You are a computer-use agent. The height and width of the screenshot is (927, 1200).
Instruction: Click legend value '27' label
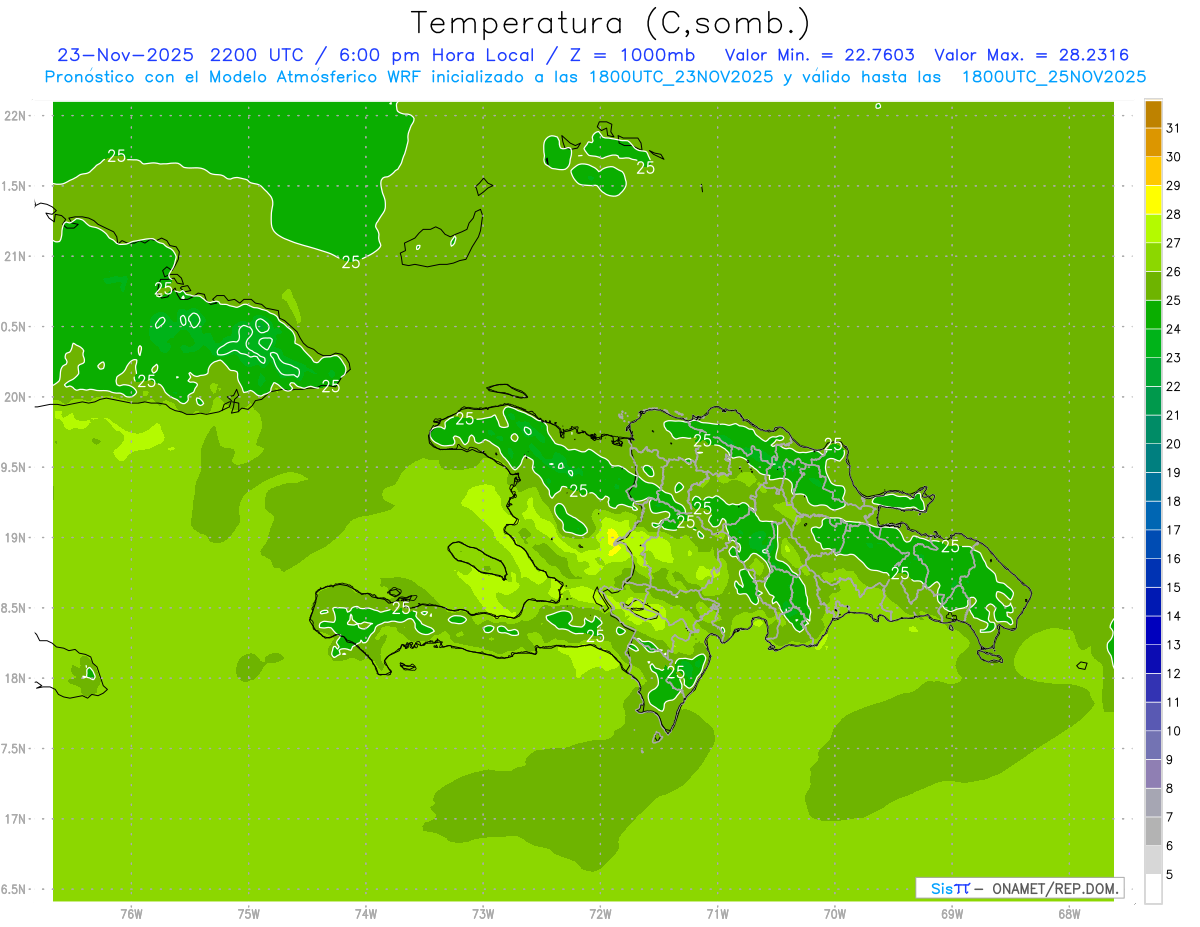(x=1173, y=243)
